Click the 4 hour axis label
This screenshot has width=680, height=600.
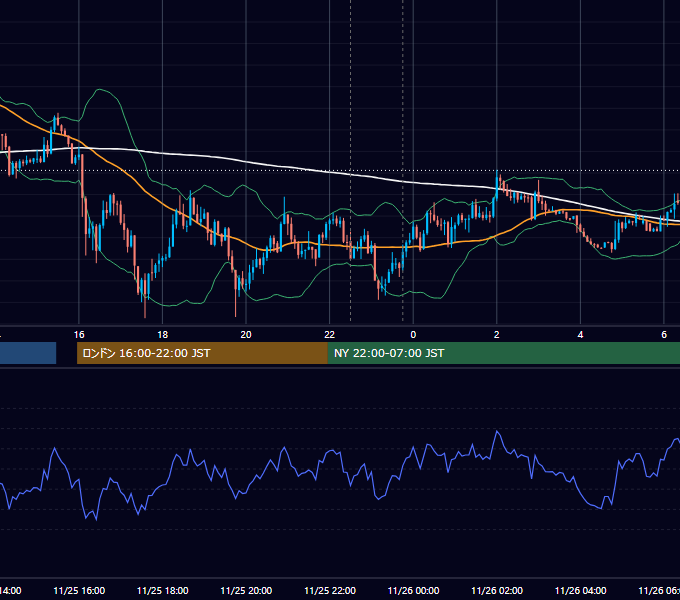tap(580, 335)
